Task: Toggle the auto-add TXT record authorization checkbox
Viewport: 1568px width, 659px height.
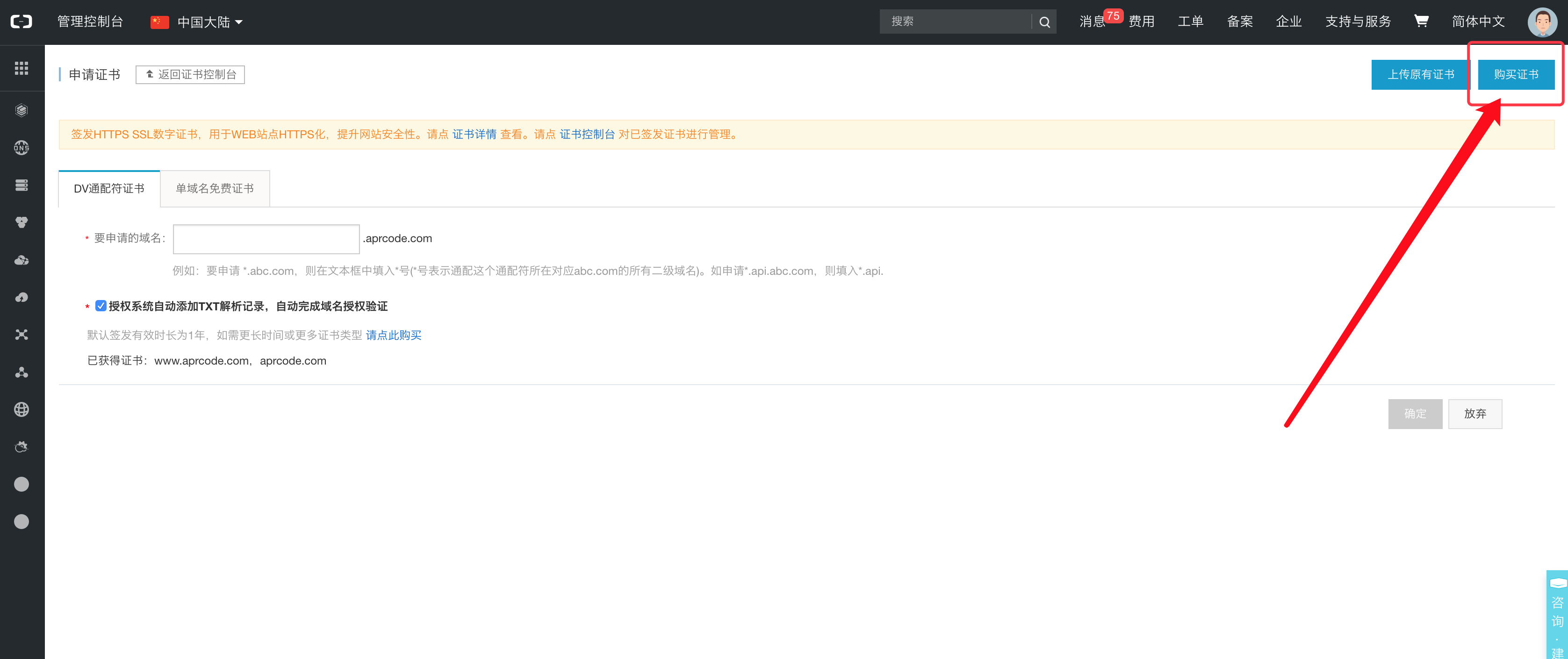Action: pyautogui.click(x=101, y=306)
